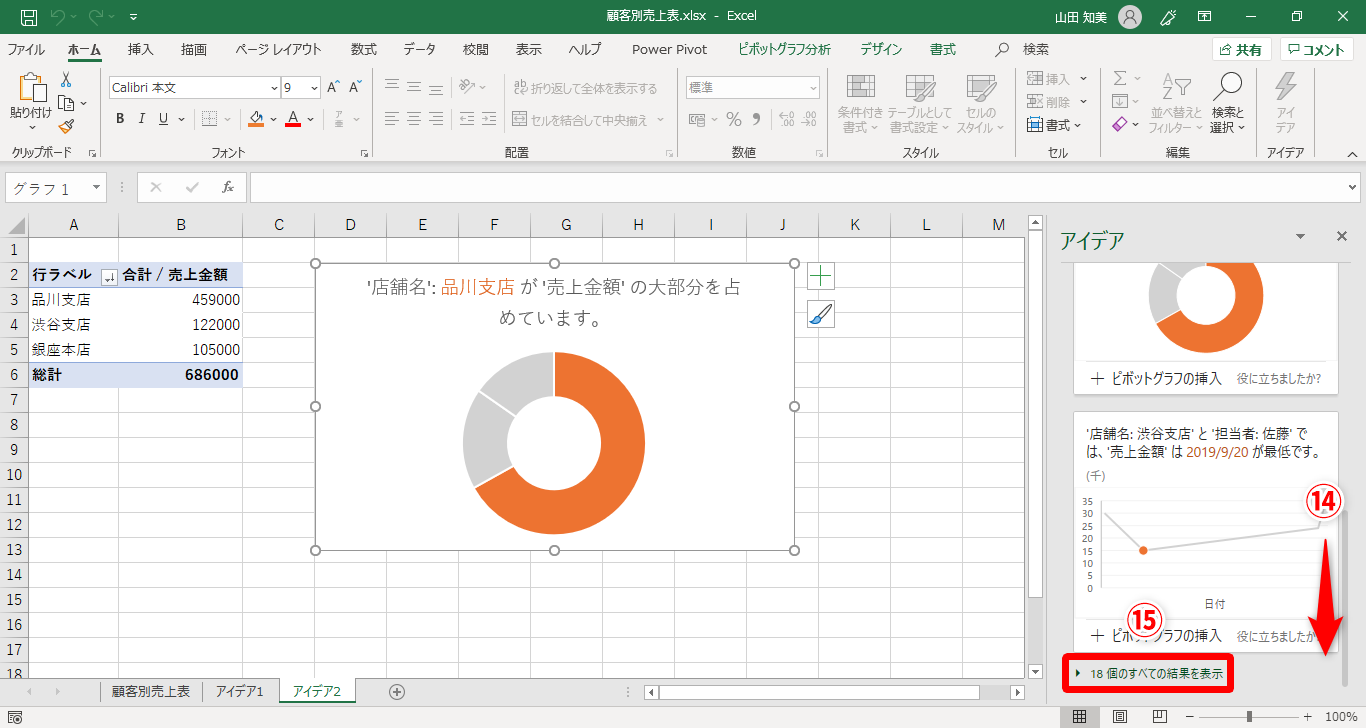Viewport: 1366px width, 728px height.
Task: Select the Normal view button in the status bar
Action: coord(1080,716)
